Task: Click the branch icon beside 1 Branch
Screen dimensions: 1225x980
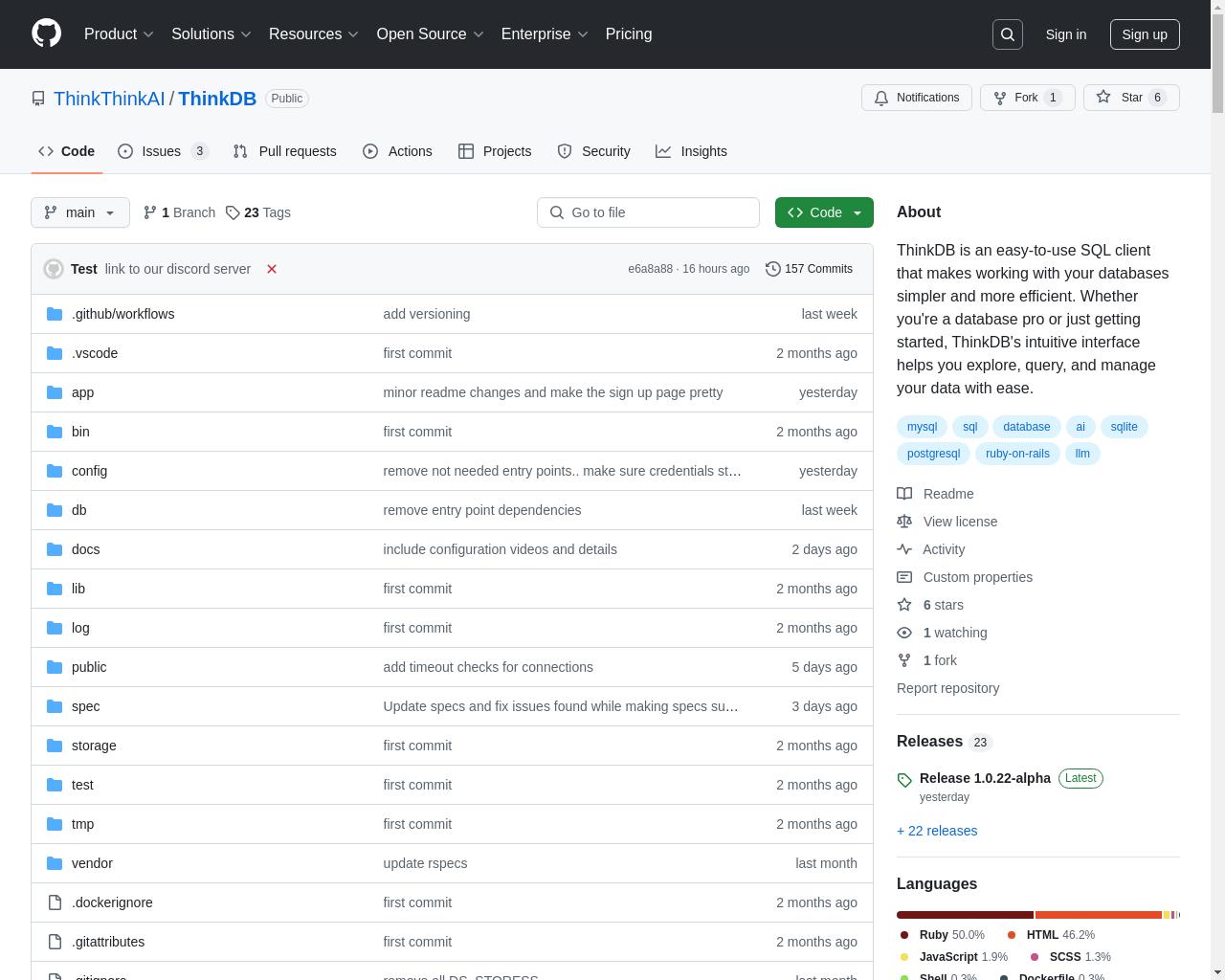Action: pyautogui.click(x=150, y=212)
